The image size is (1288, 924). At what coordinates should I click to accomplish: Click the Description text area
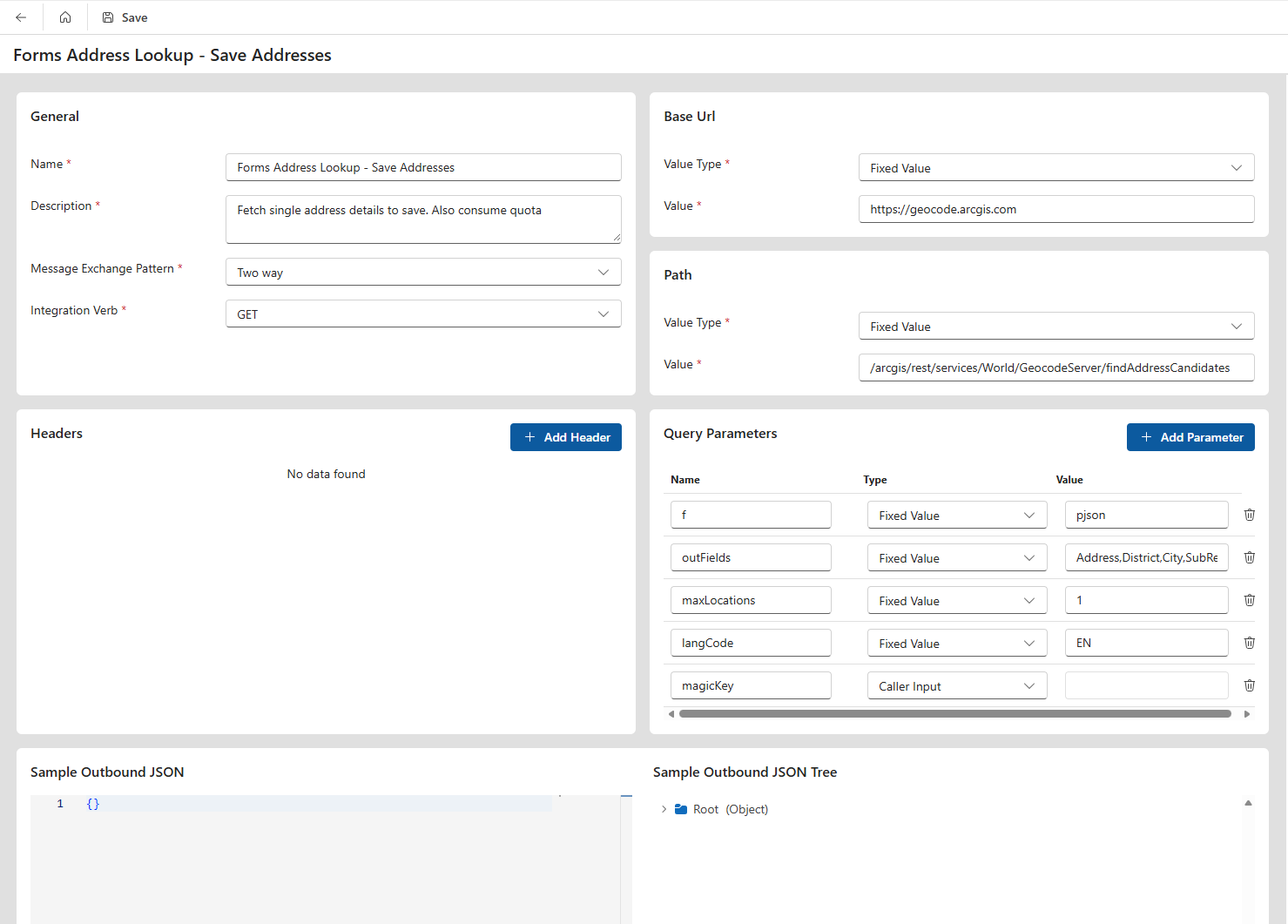tap(423, 219)
